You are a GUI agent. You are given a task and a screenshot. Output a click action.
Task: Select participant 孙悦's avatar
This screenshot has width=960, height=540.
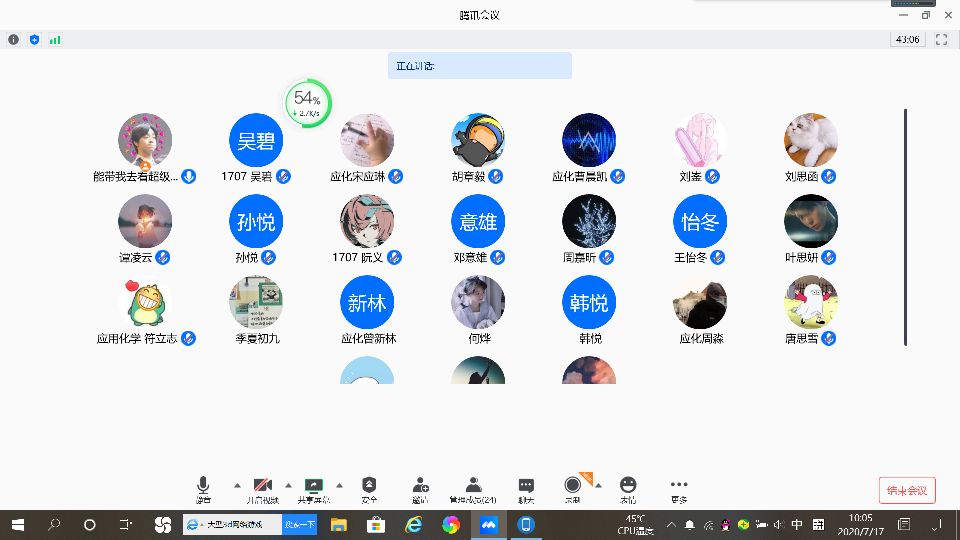(256, 221)
